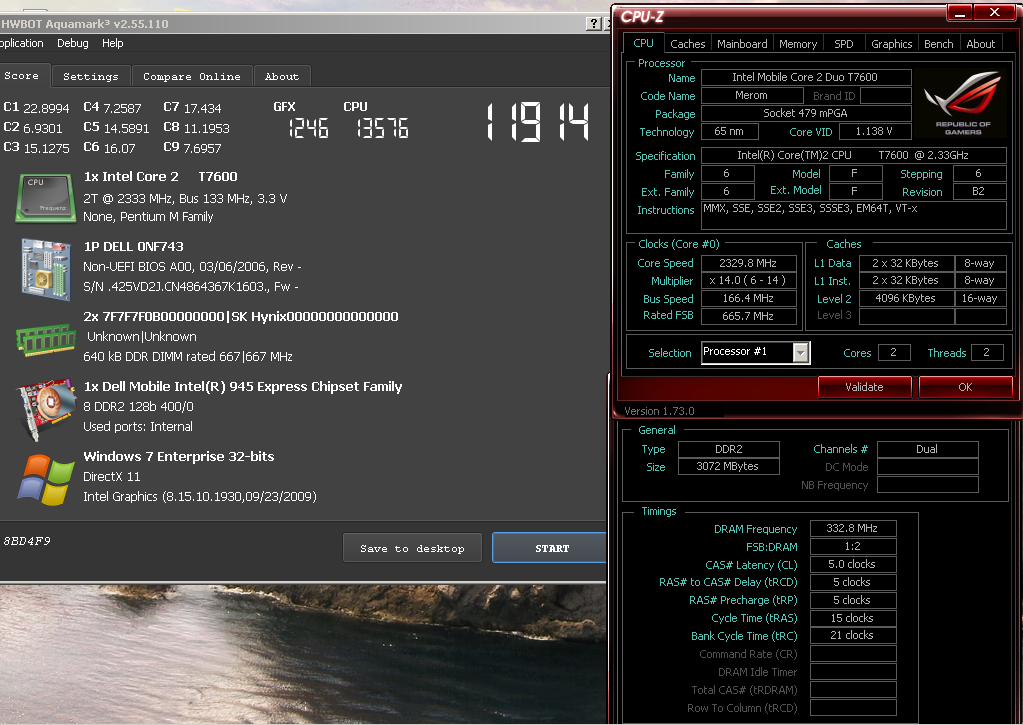Click the Windows logo icon in Aquamark
Viewport: 1023px width, 725px height.
pyautogui.click(x=46, y=480)
